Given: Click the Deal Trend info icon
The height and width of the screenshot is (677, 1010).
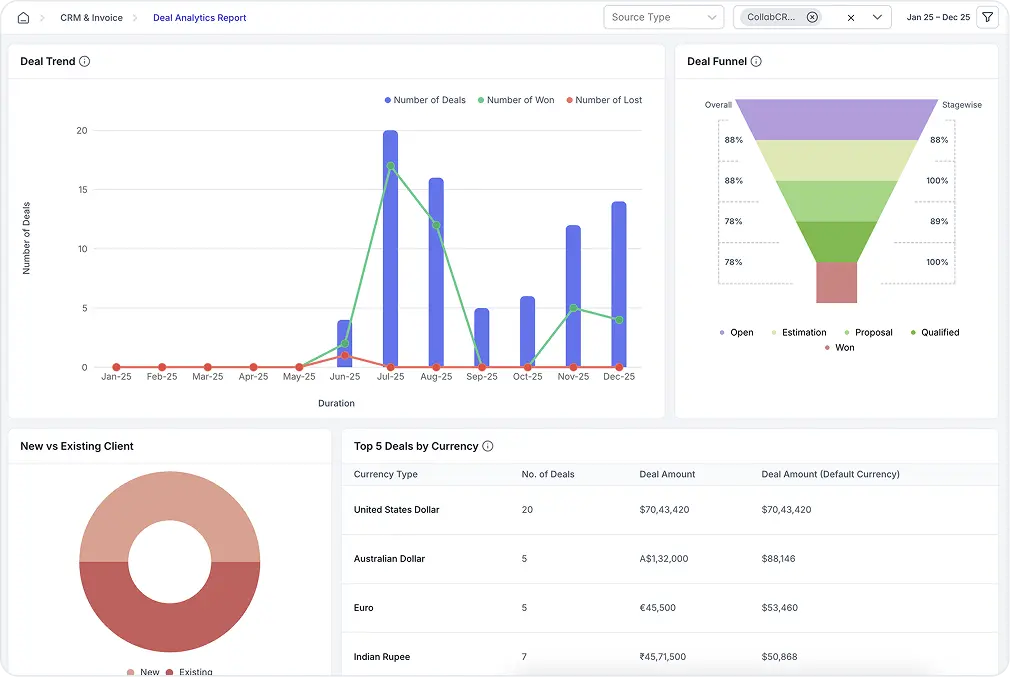Looking at the screenshot, I should pos(84,61).
